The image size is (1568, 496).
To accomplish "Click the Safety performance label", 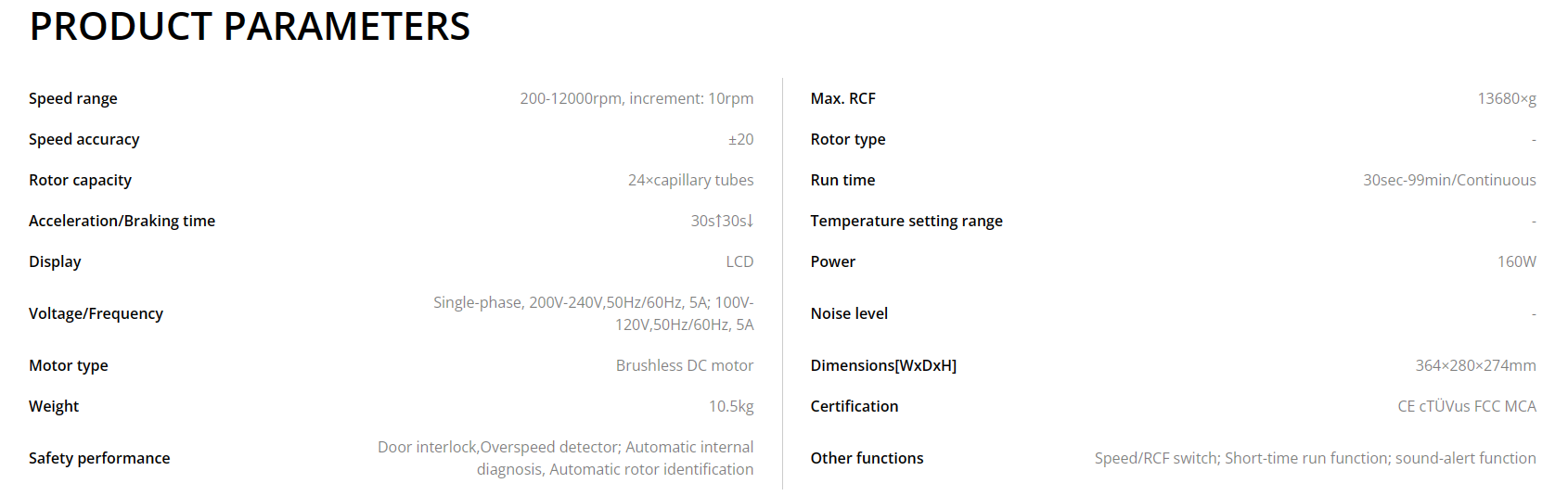I will pos(99,458).
